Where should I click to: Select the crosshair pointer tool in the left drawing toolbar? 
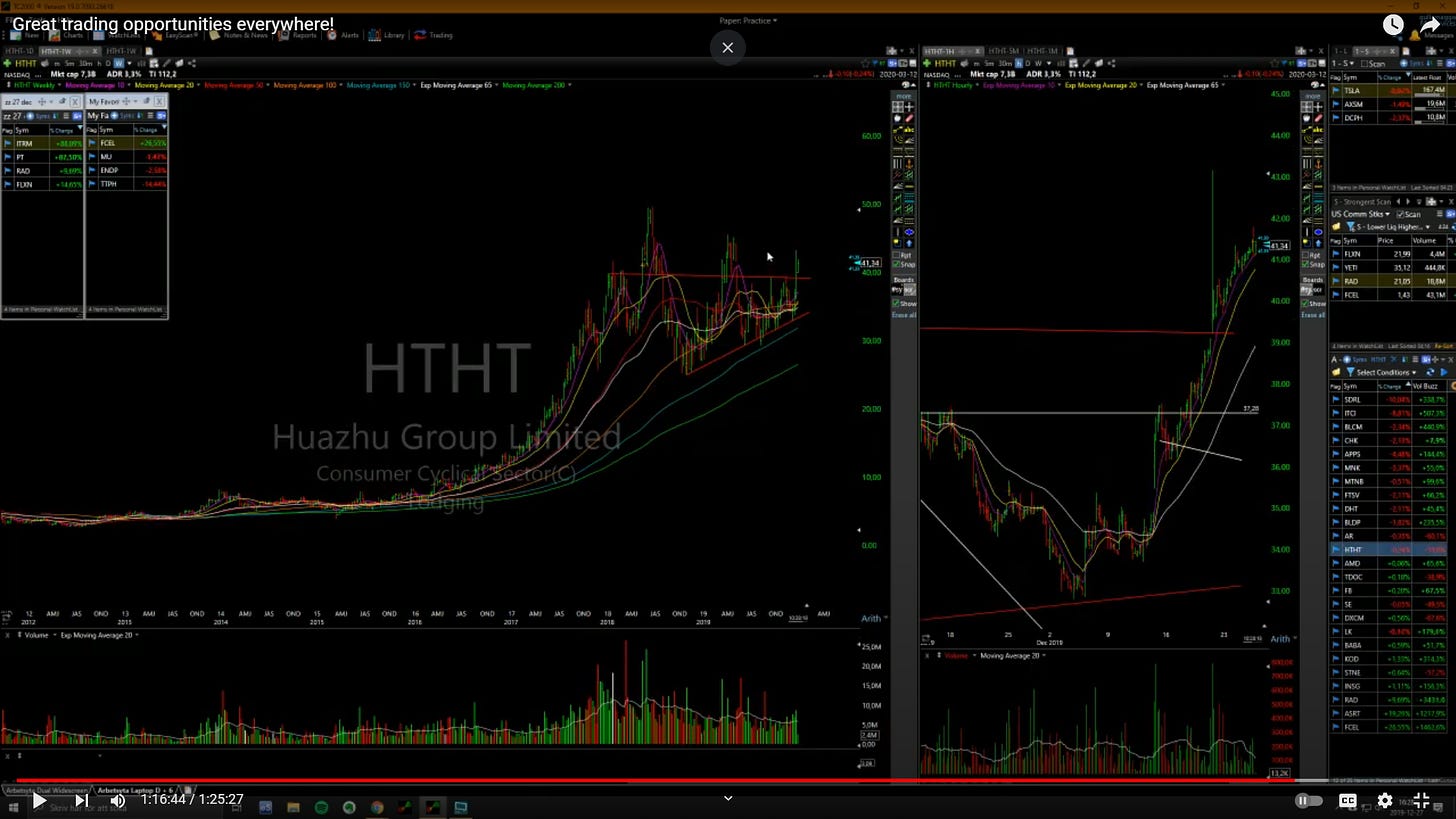(909, 107)
